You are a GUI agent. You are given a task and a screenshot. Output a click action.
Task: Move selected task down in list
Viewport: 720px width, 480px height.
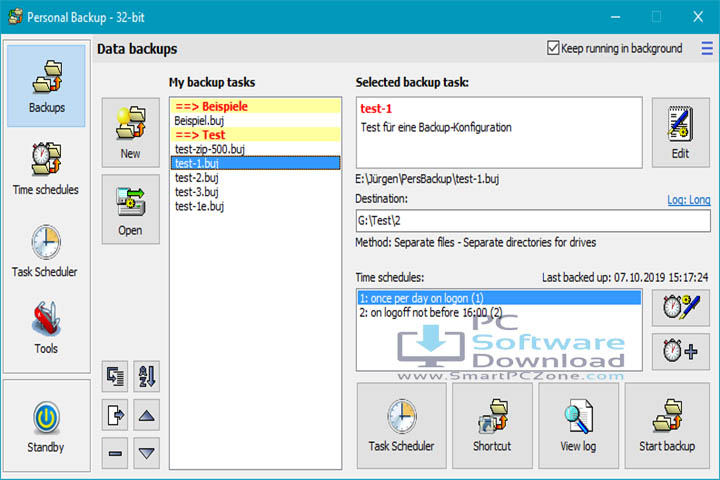tap(146, 453)
